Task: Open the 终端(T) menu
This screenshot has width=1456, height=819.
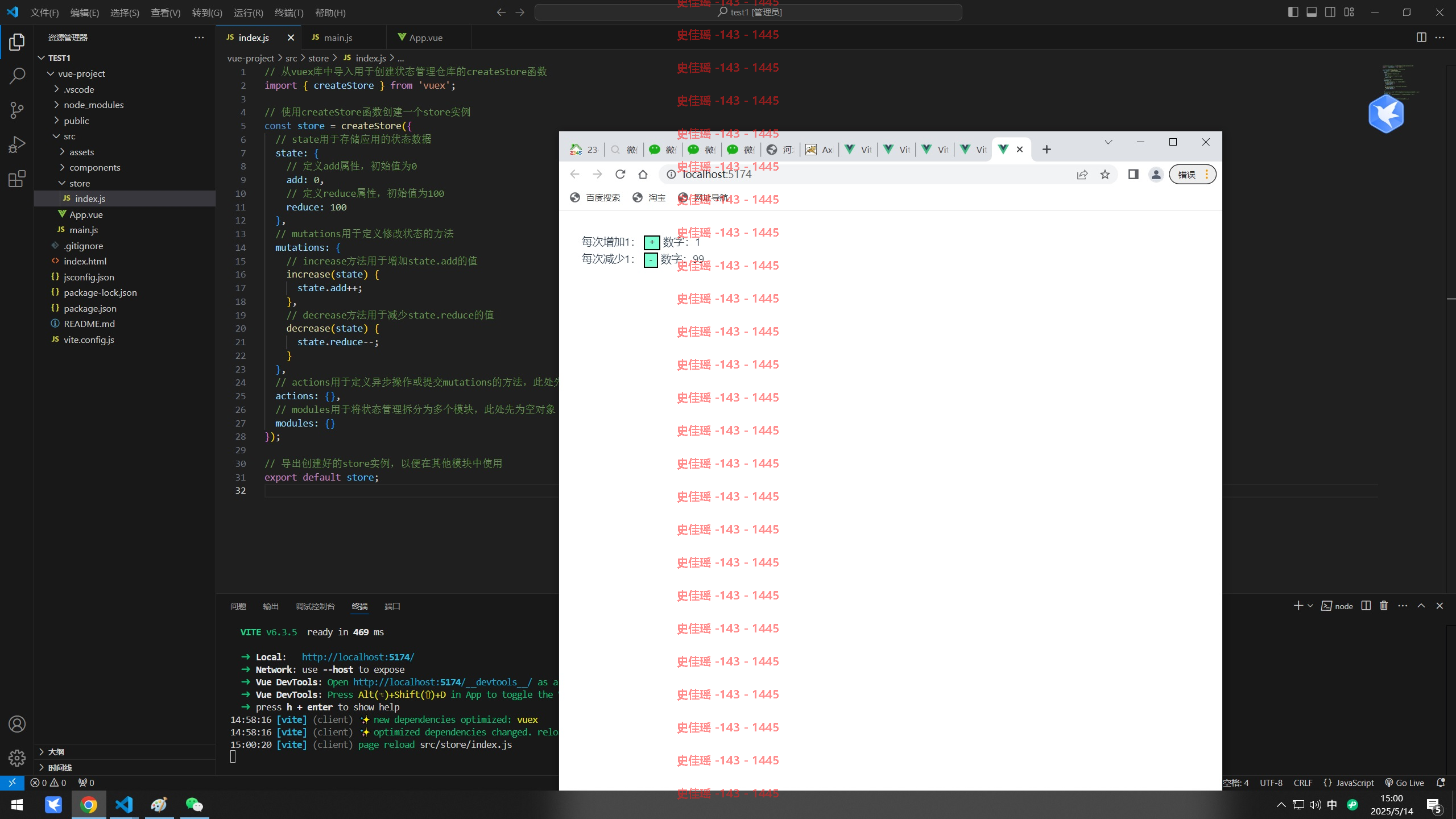Action: [x=289, y=13]
